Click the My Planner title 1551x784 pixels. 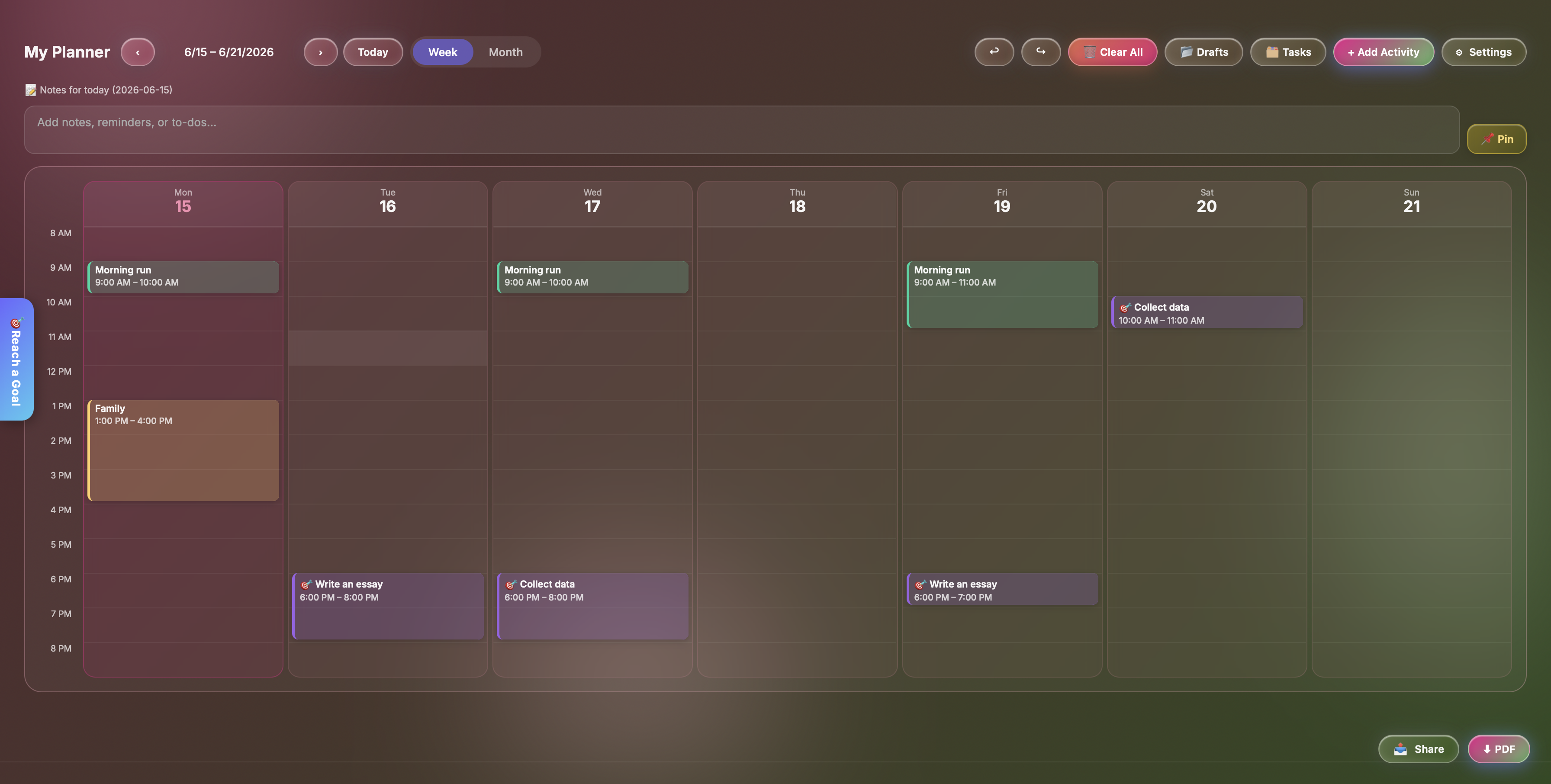(x=67, y=52)
